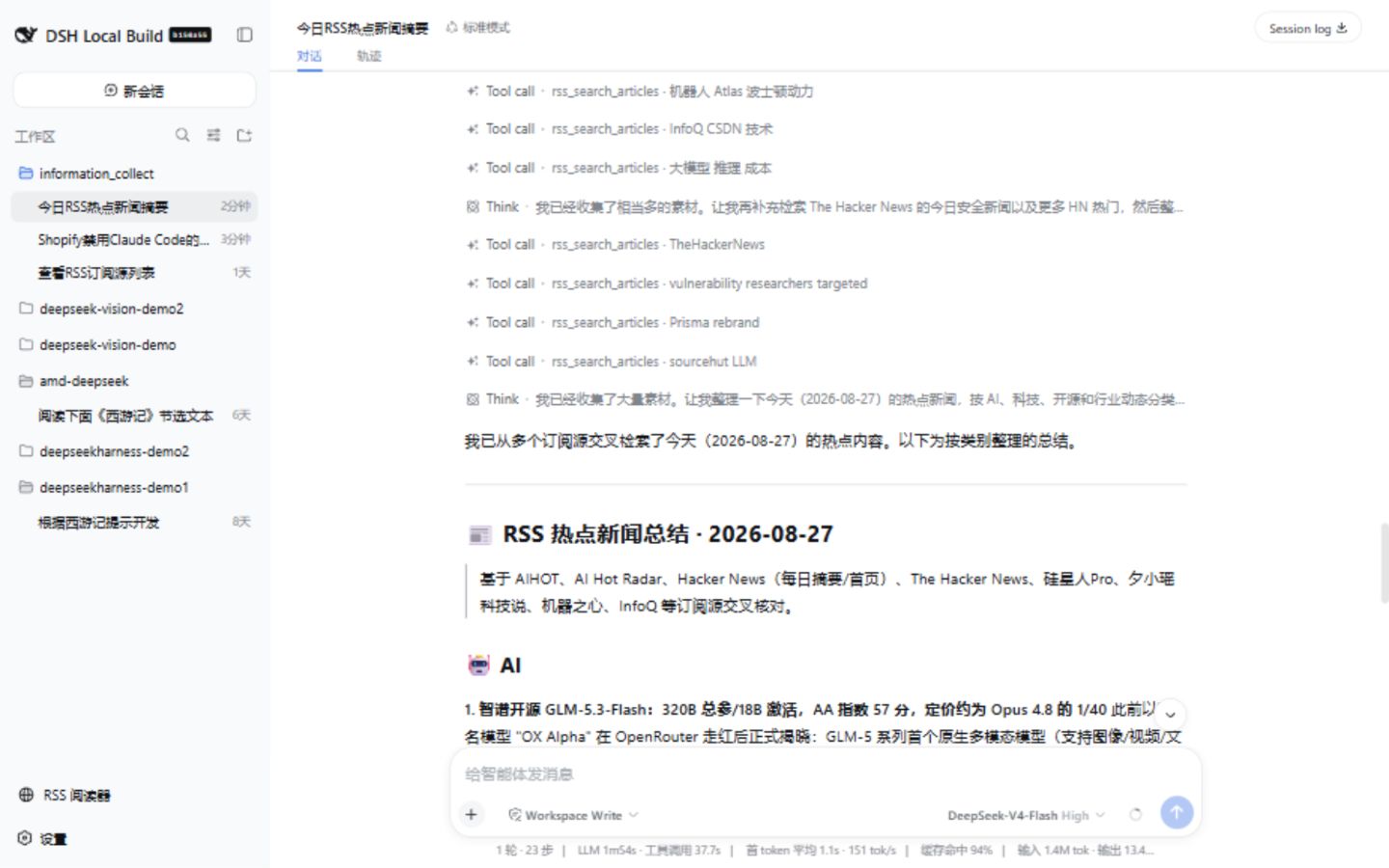1389x868 pixels.
Task: Expand the Think block mentioning 2026-08-27
Action: (825, 399)
